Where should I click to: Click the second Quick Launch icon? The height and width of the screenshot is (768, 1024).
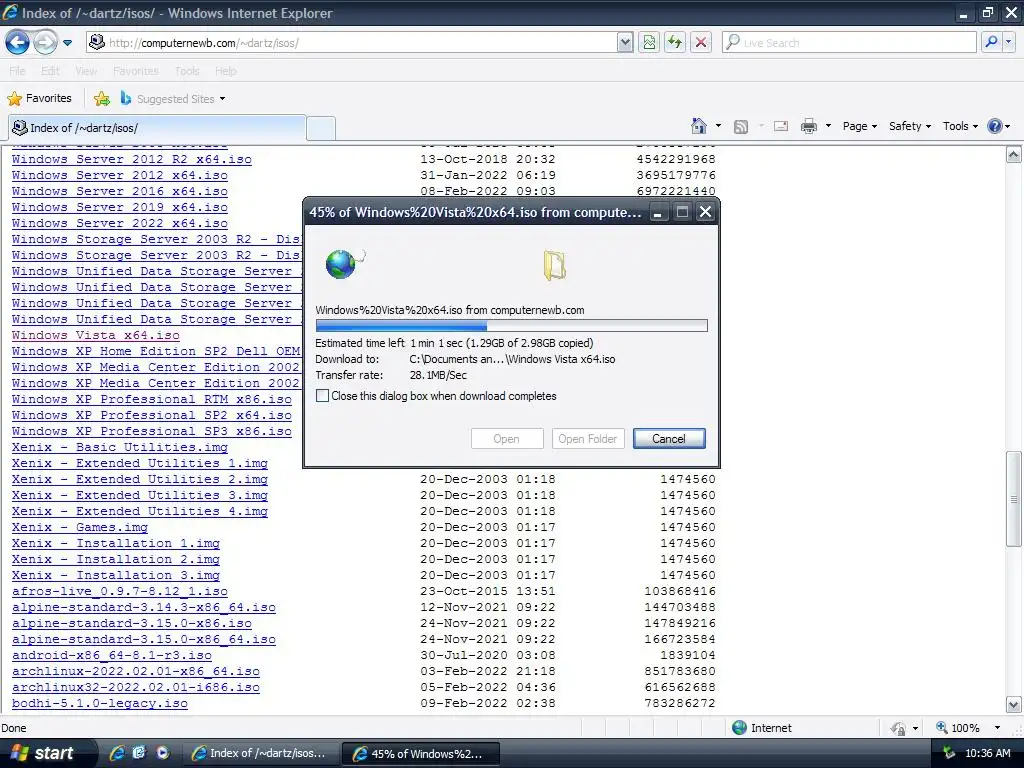pos(139,753)
